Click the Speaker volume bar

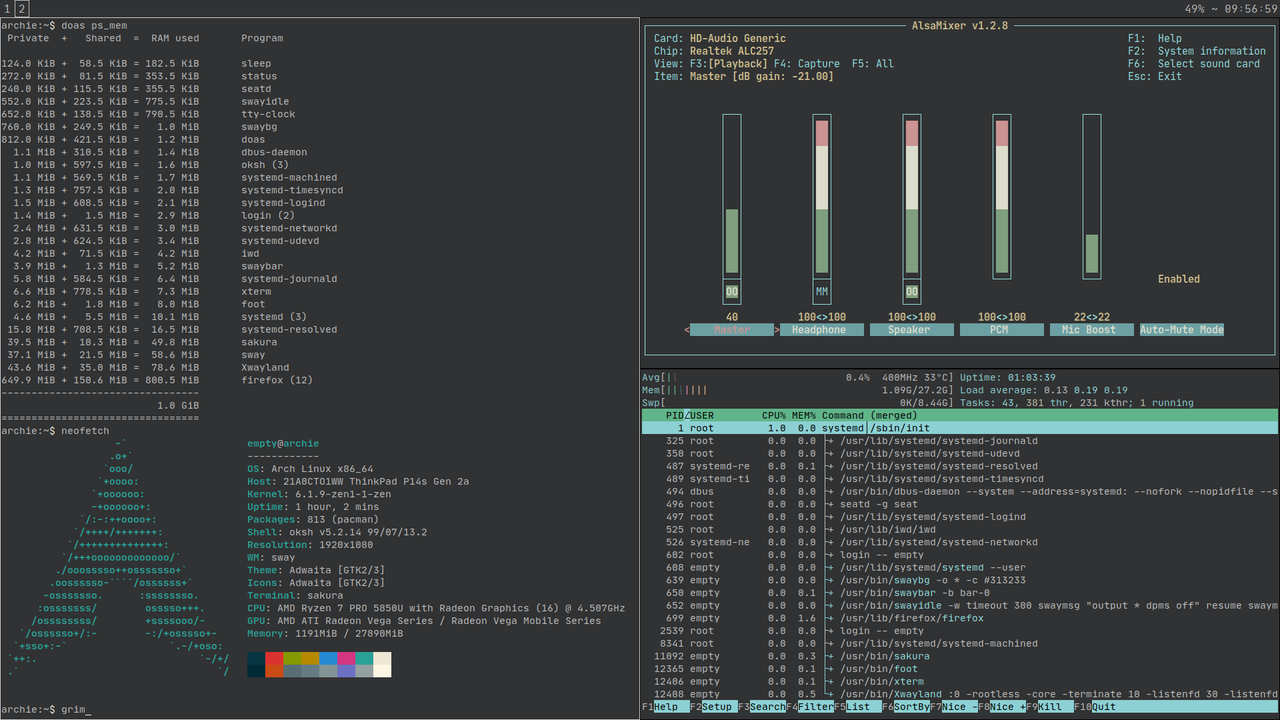point(912,196)
